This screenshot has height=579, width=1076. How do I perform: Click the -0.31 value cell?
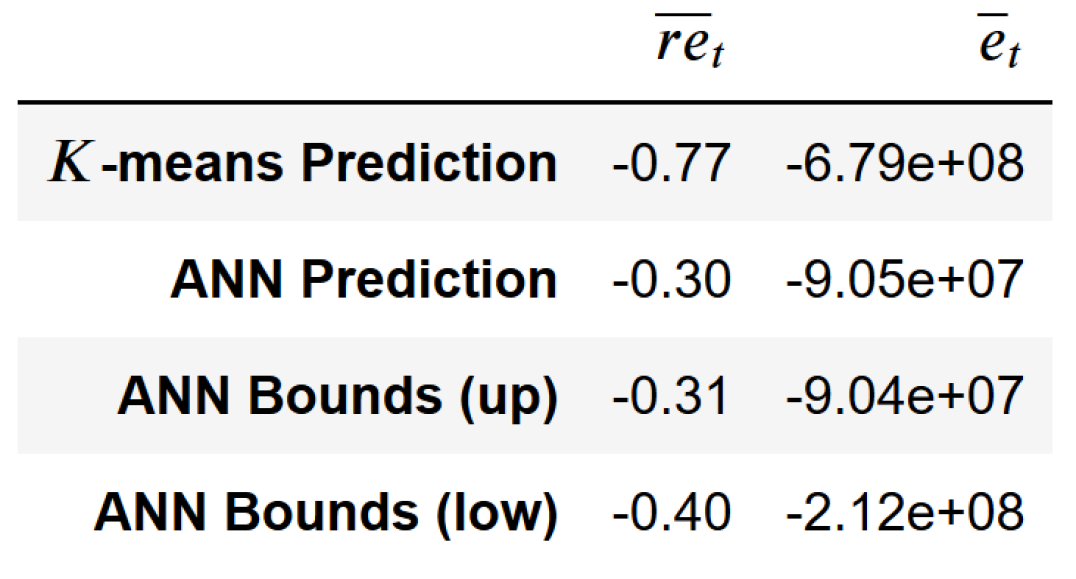[x=670, y=396]
